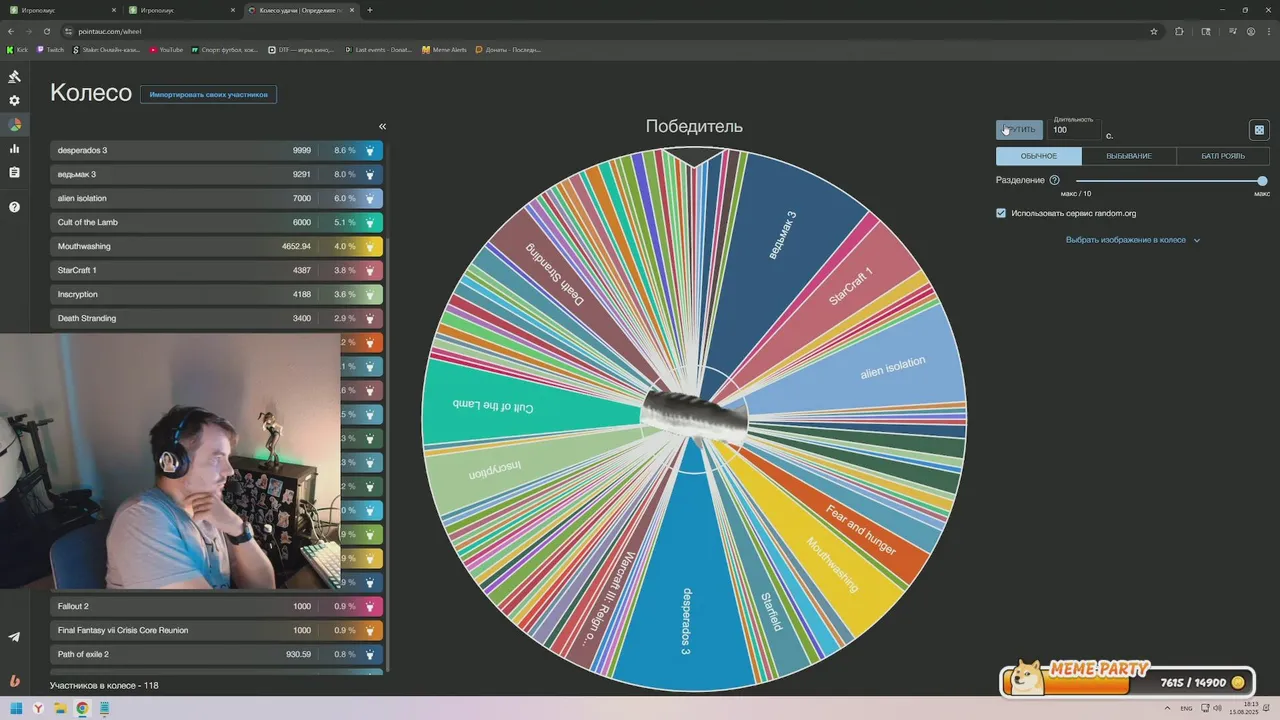Screen dimensions: 1280x720
Task: Click crown icon of Death Stranding row
Action: coord(370,318)
